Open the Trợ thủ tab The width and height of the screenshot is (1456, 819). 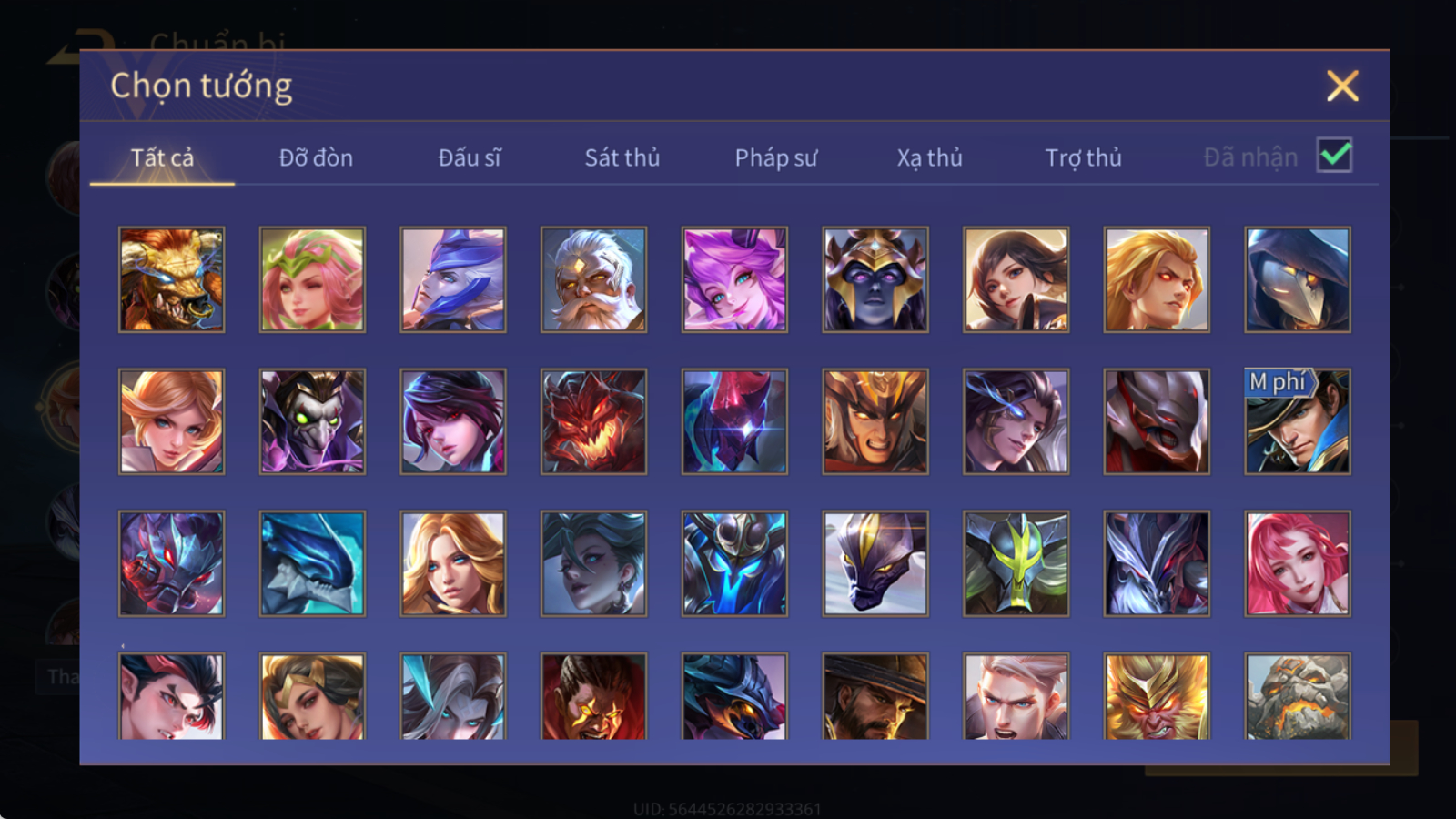[x=1083, y=157]
